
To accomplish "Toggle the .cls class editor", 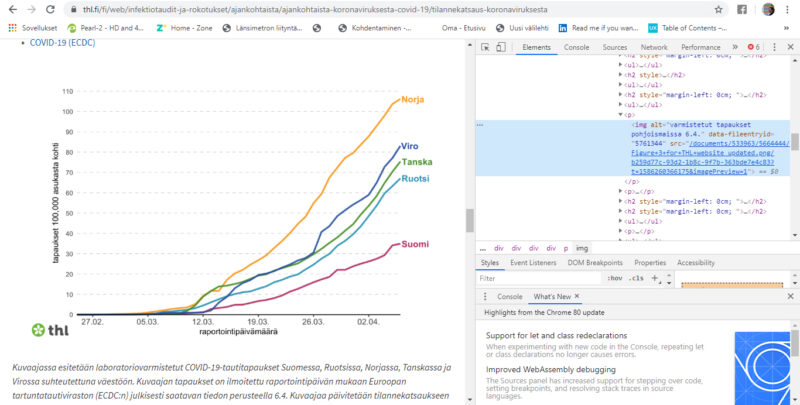I will (x=637, y=278).
